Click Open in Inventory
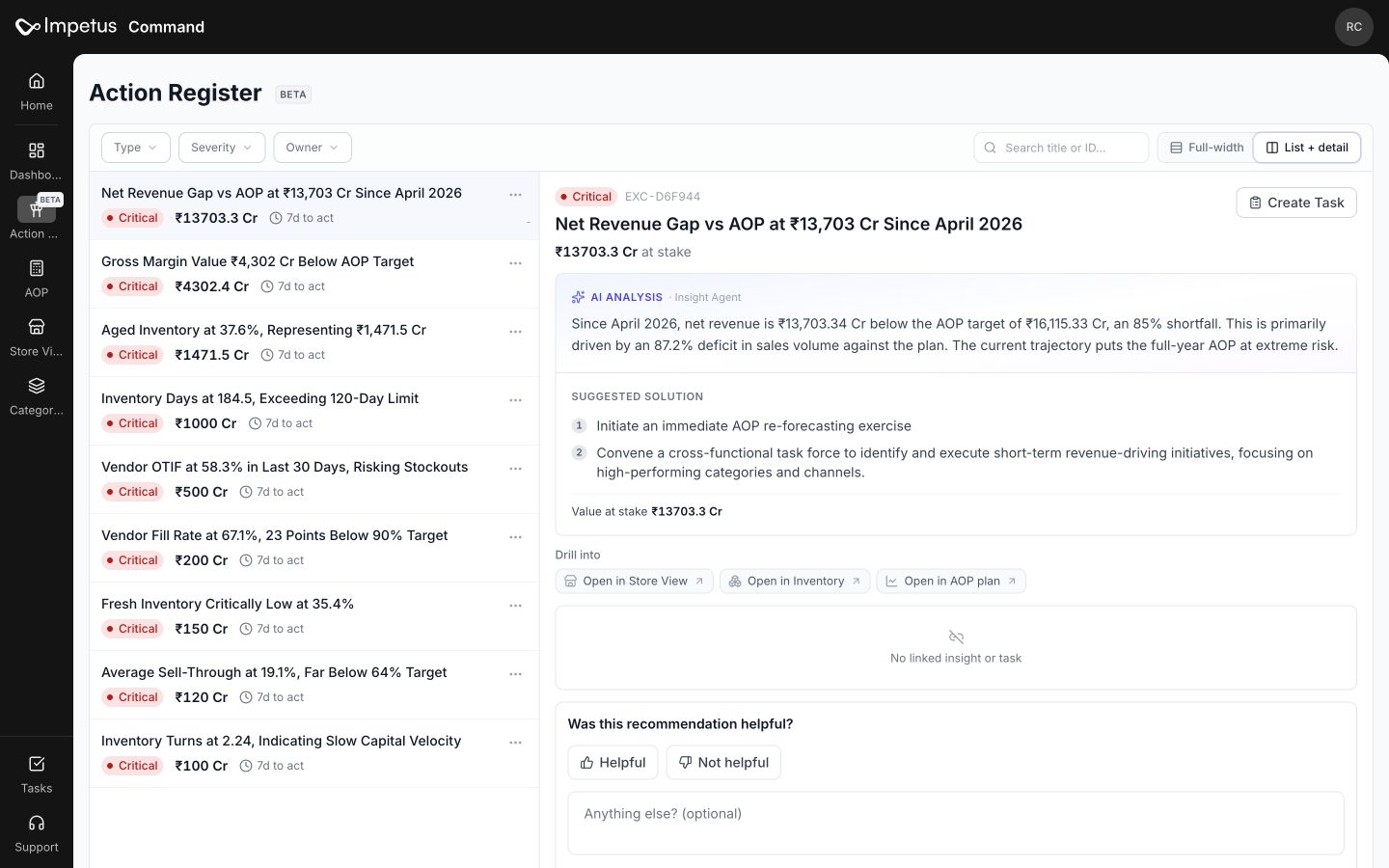 795,581
